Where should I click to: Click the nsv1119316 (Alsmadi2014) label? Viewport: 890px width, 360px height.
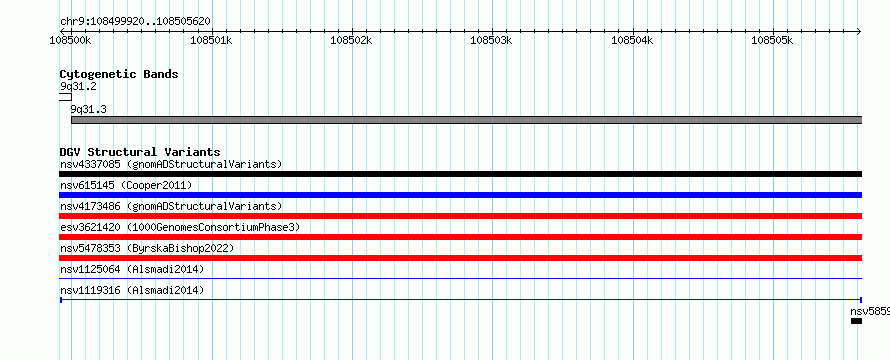[x=132, y=290]
